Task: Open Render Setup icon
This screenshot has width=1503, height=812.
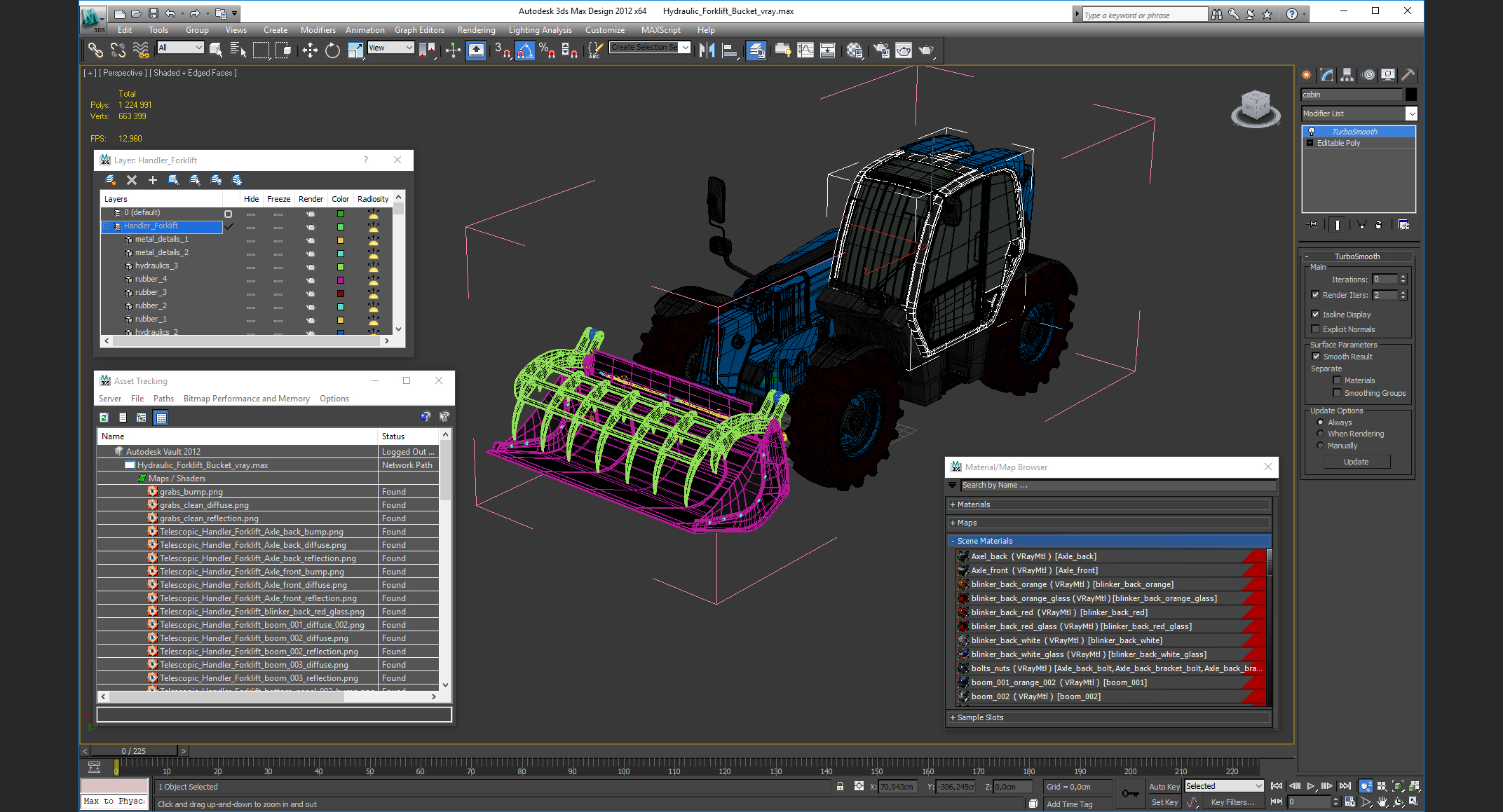Action: (881, 50)
